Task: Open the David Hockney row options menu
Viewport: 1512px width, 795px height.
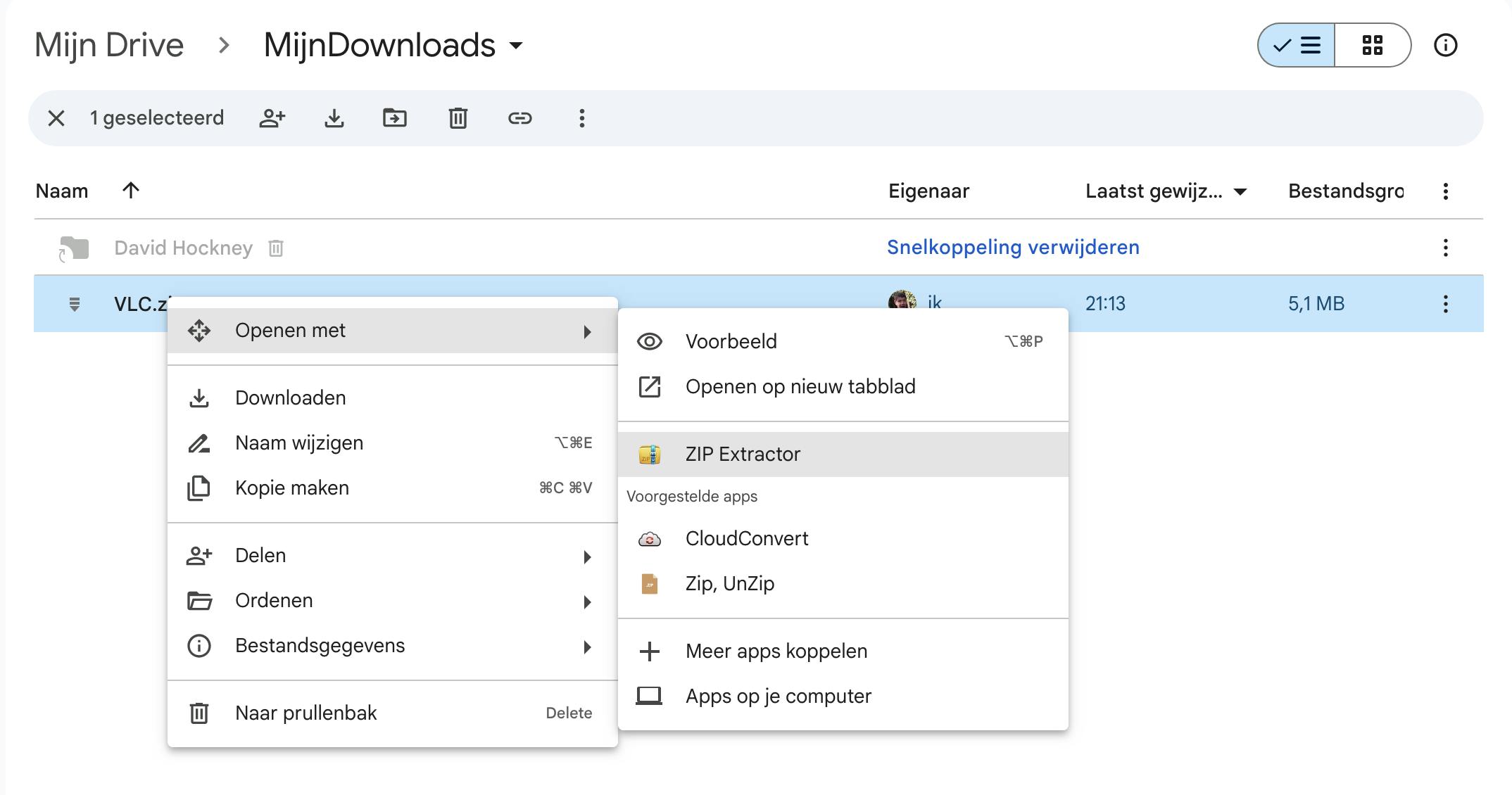Action: click(1445, 248)
